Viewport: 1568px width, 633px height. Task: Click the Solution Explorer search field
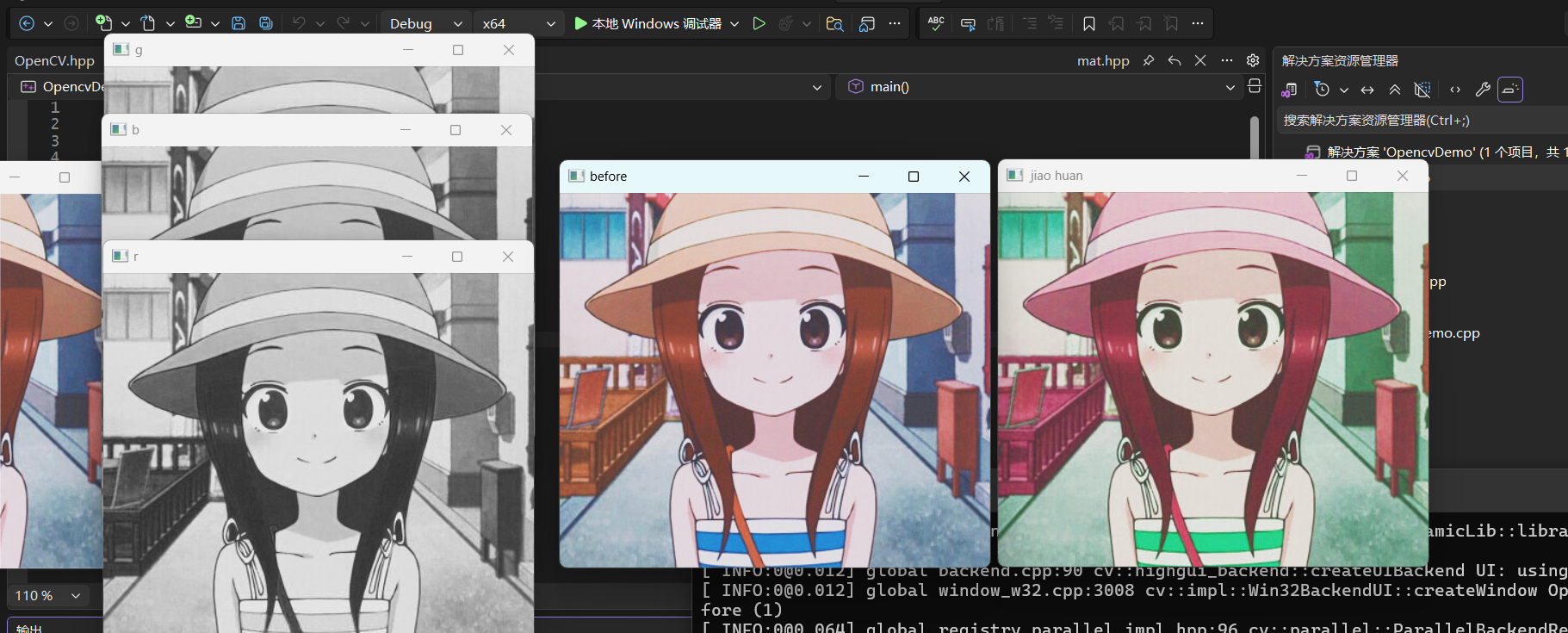coord(1421,120)
